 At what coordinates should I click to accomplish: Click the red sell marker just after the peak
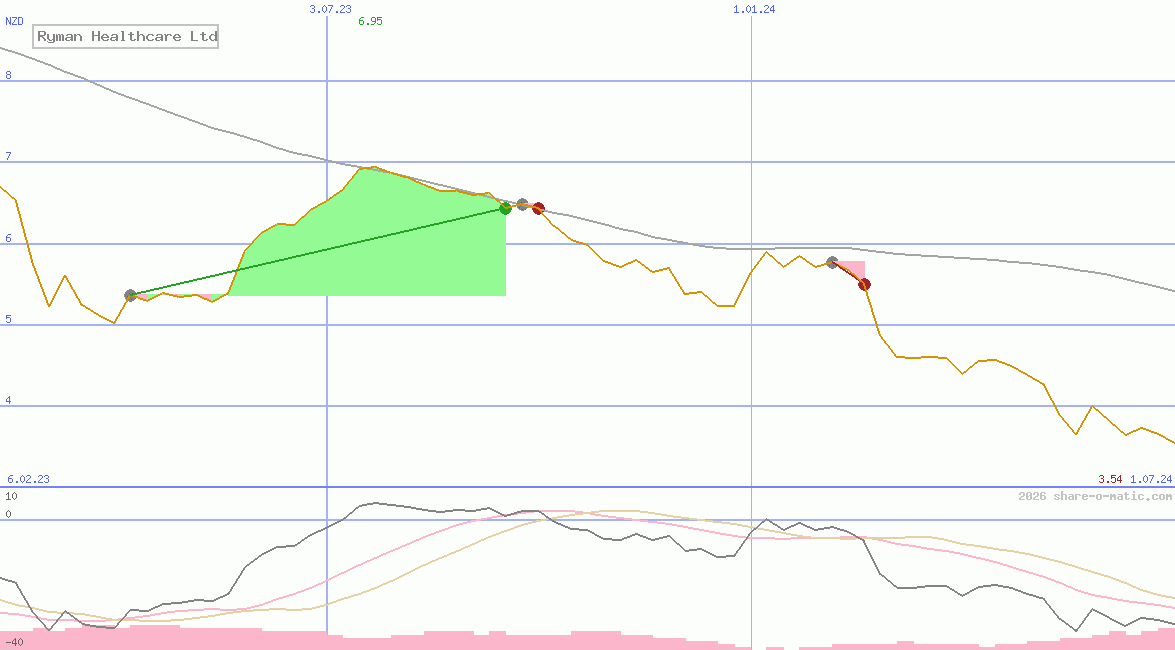(538, 208)
